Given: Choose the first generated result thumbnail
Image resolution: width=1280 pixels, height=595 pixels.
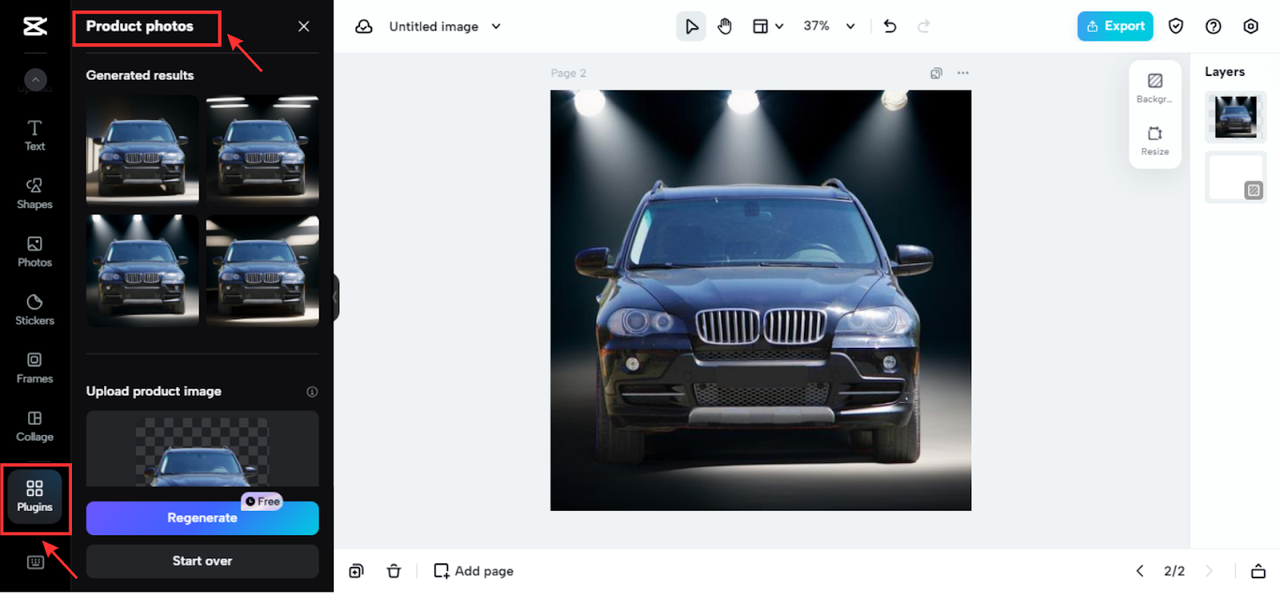Looking at the screenshot, I should 142,149.
